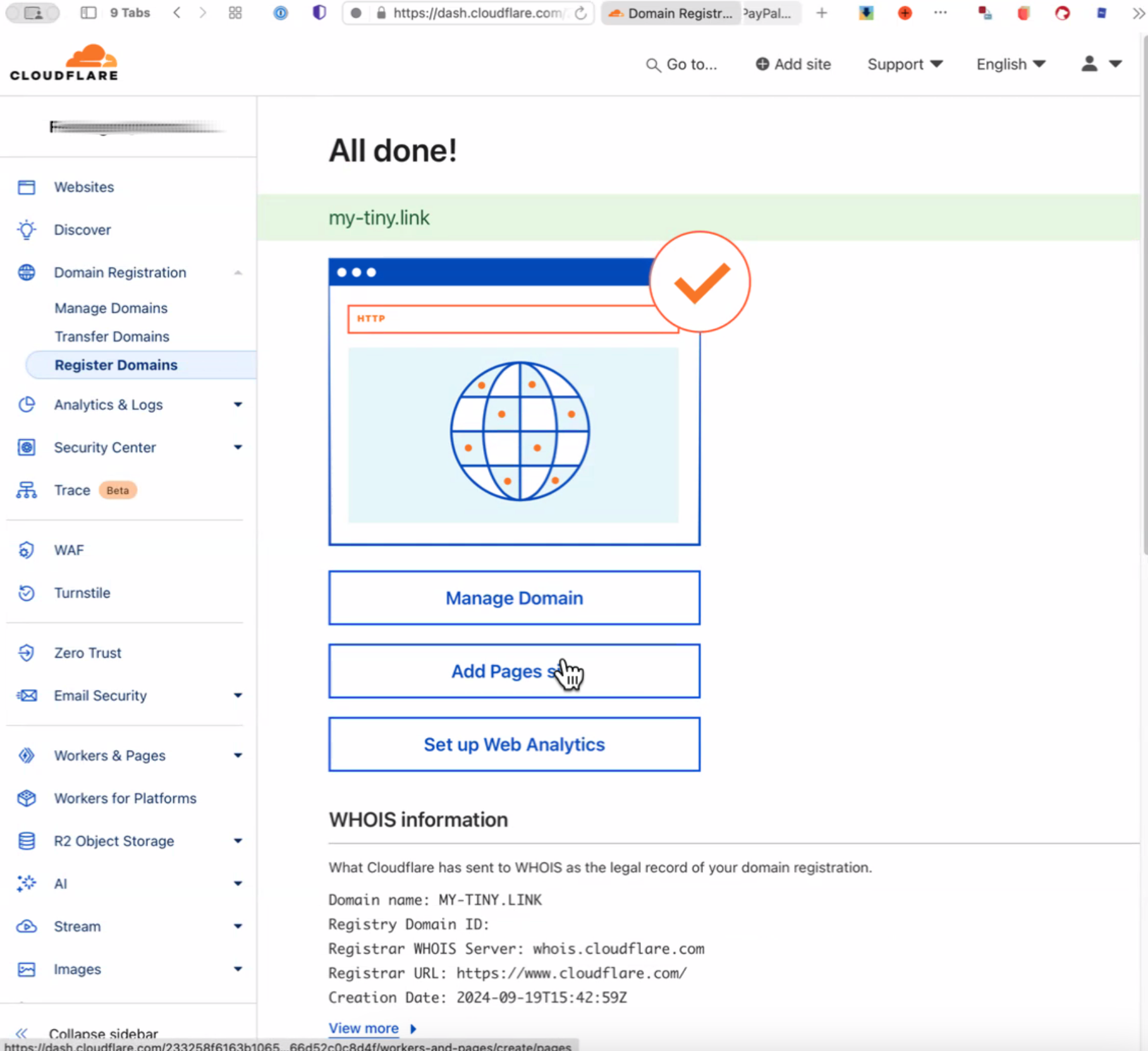Expand the Stream submenu arrow
This screenshot has width=1148, height=1051.
click(x=238, y=926)
